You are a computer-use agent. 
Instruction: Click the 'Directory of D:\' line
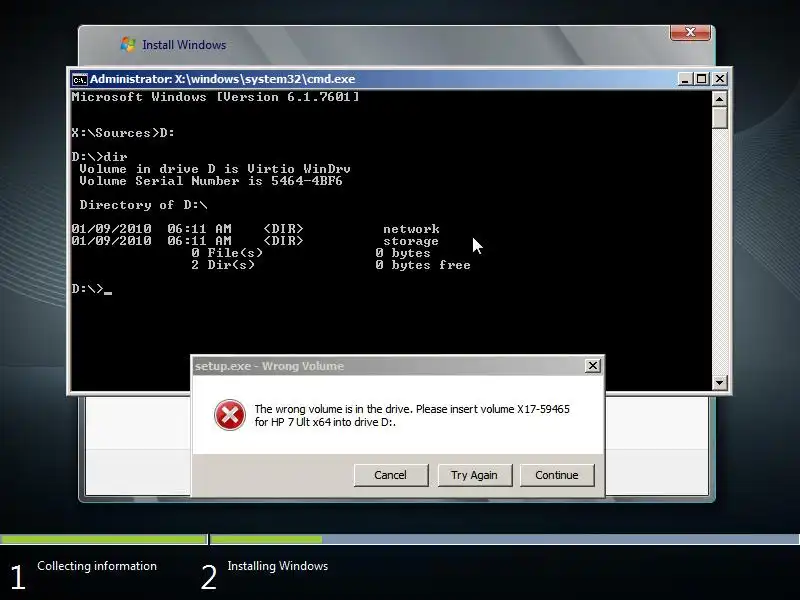click(143, 205)
